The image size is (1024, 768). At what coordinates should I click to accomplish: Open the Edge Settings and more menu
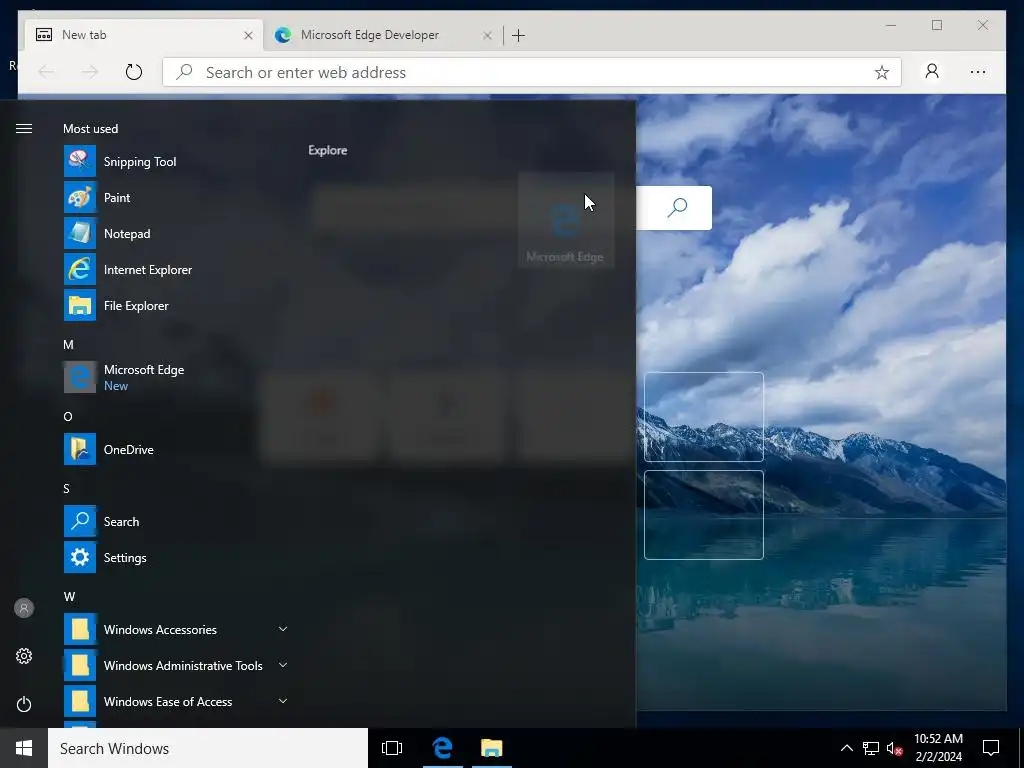click(978, 72)
